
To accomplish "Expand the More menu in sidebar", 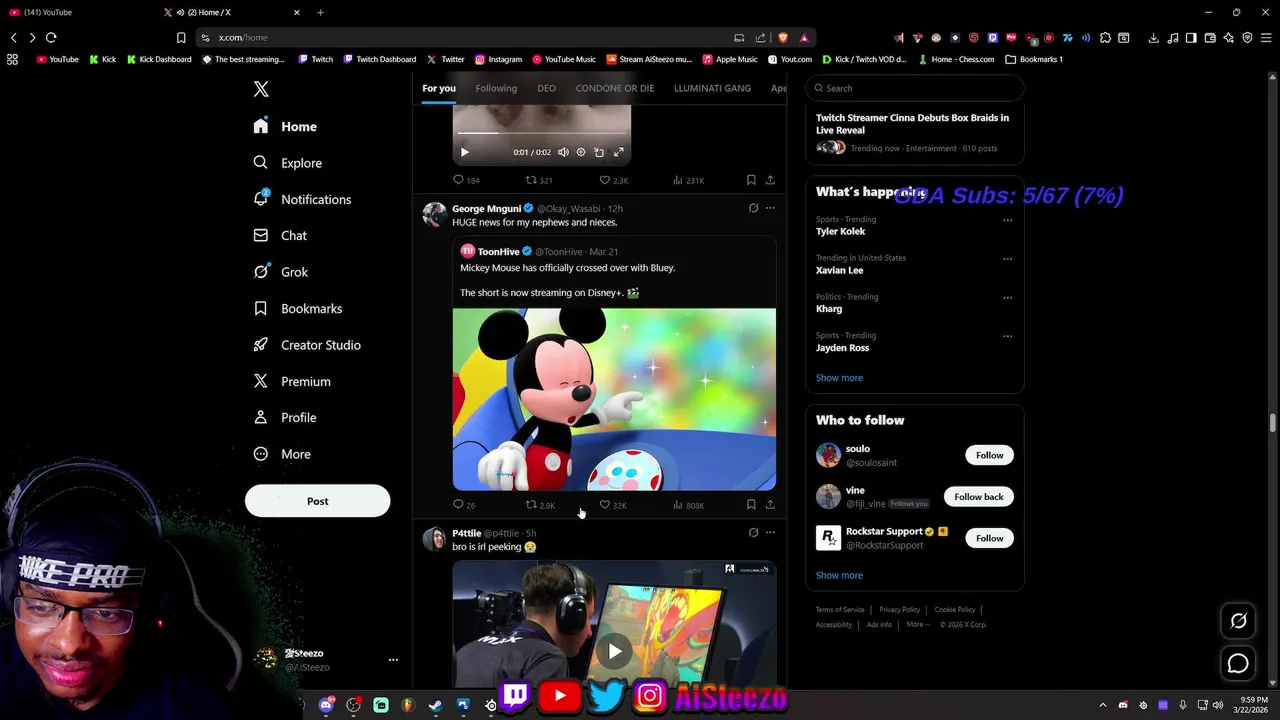I will click(x=282, y=454).
